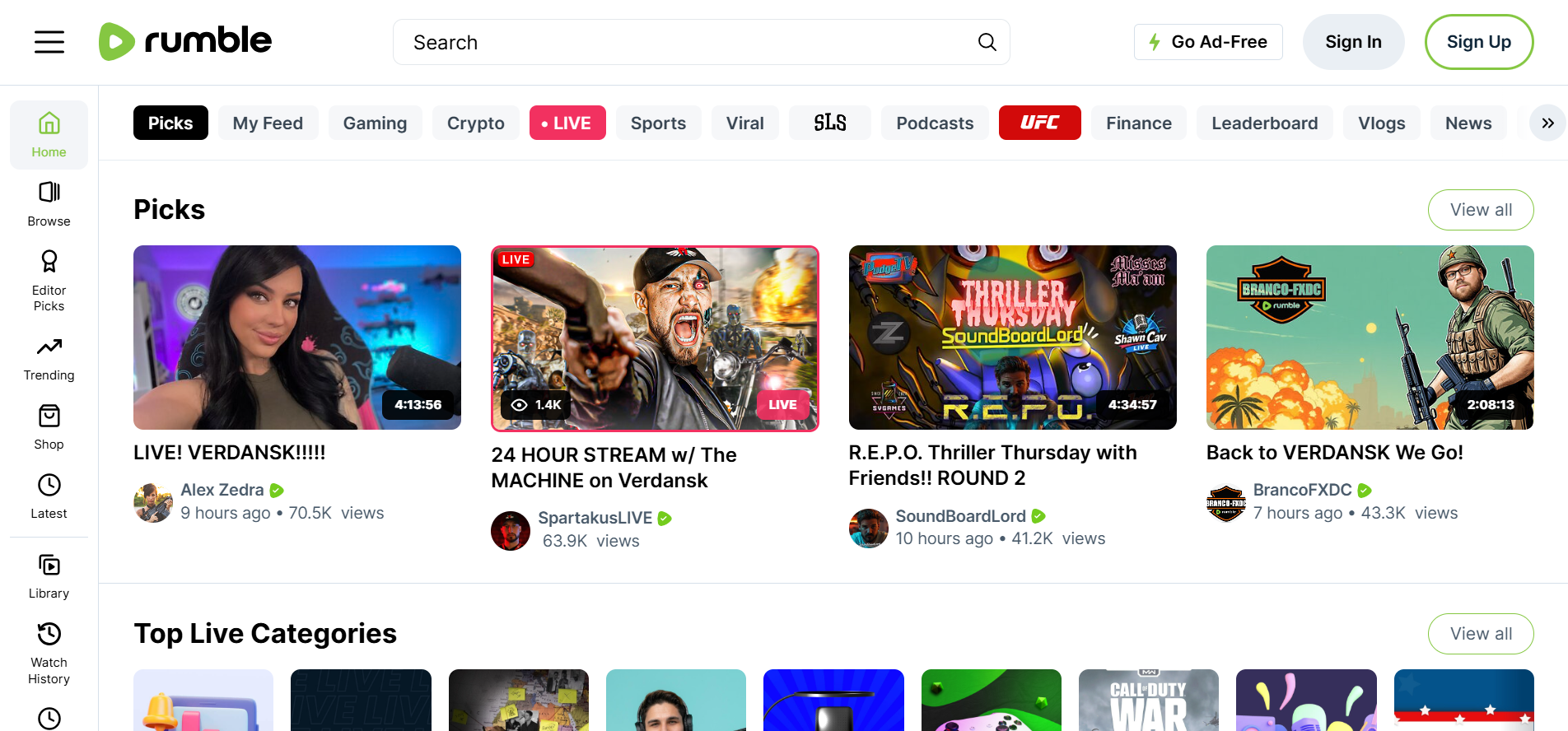Open Call of Duty War category card

point(1148,700)
